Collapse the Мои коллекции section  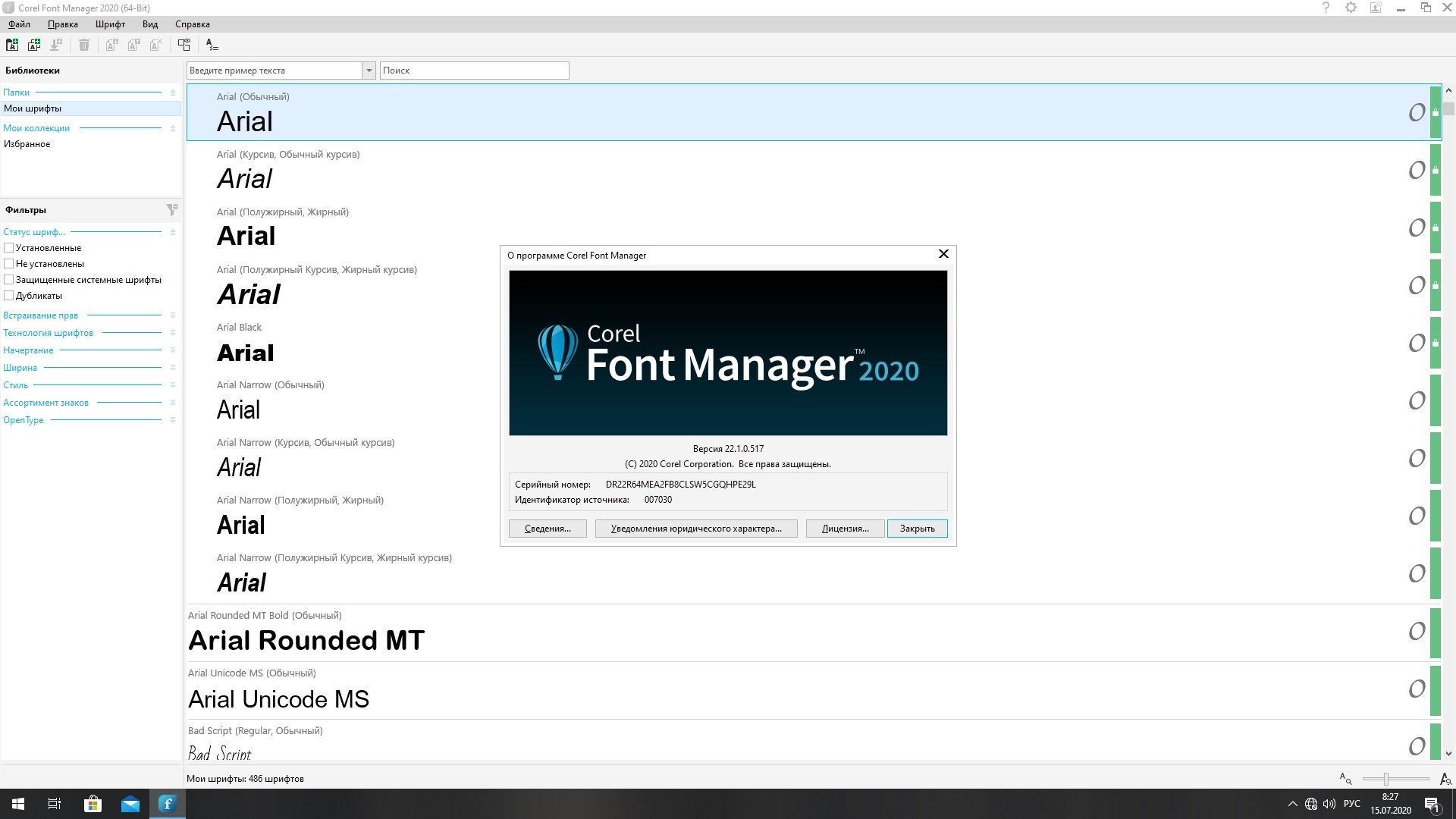tap(172, 128)
